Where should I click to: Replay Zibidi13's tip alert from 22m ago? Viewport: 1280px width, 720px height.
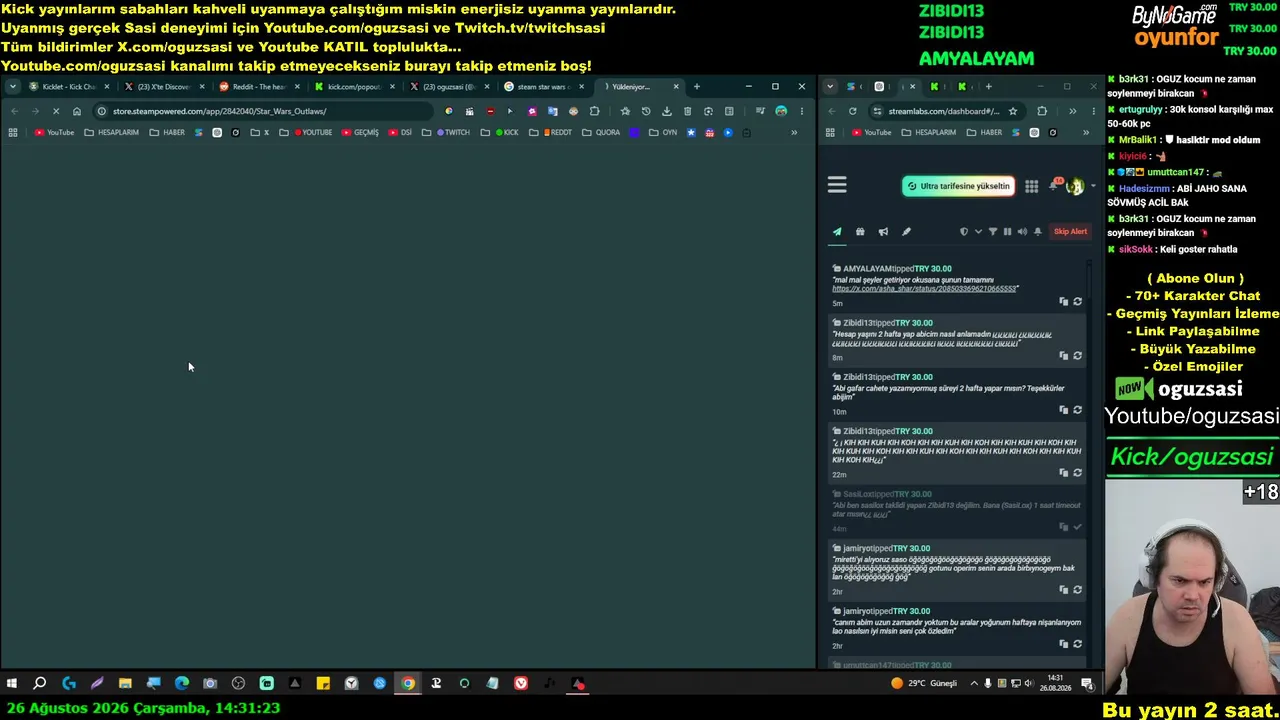click(1077, 473)
